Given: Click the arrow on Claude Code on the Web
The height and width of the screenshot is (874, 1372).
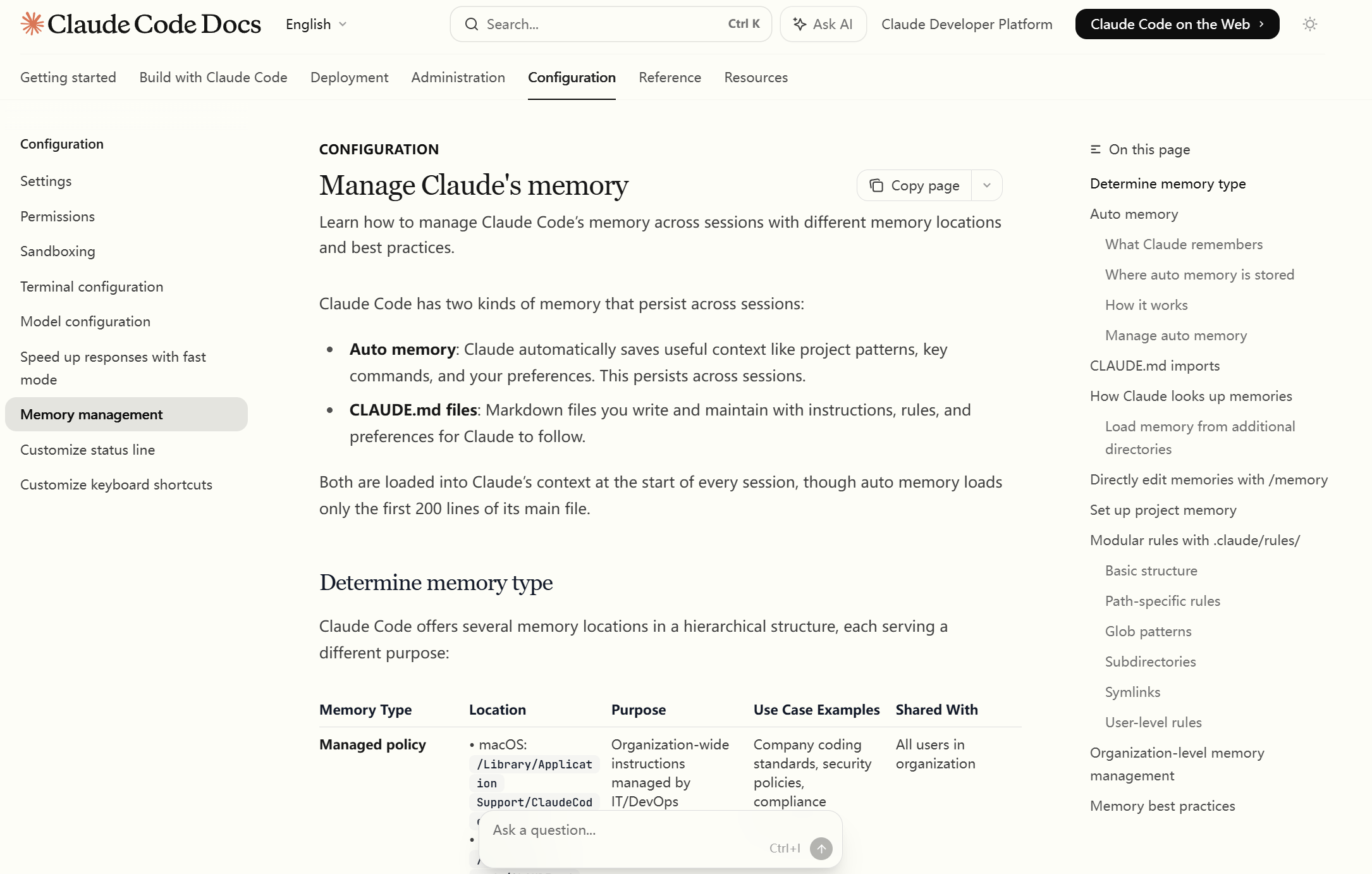Looking at the screenshot, I should [x=1261, y=24].
